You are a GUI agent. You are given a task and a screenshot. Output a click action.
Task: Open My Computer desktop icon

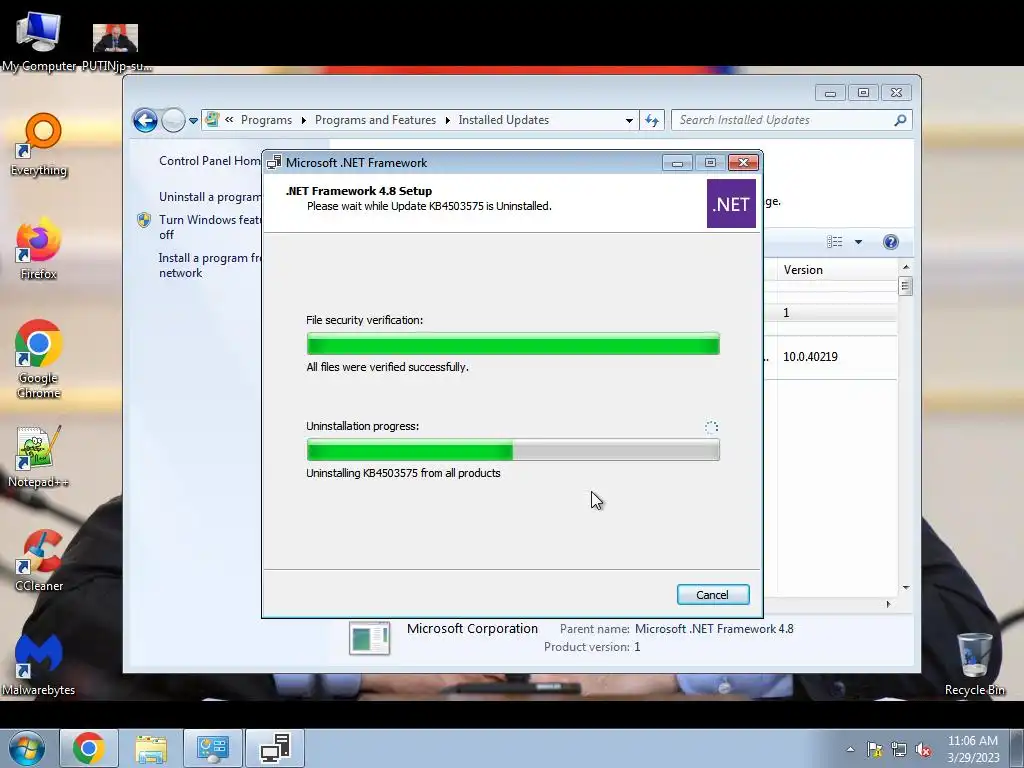click(x=39, y=42)
